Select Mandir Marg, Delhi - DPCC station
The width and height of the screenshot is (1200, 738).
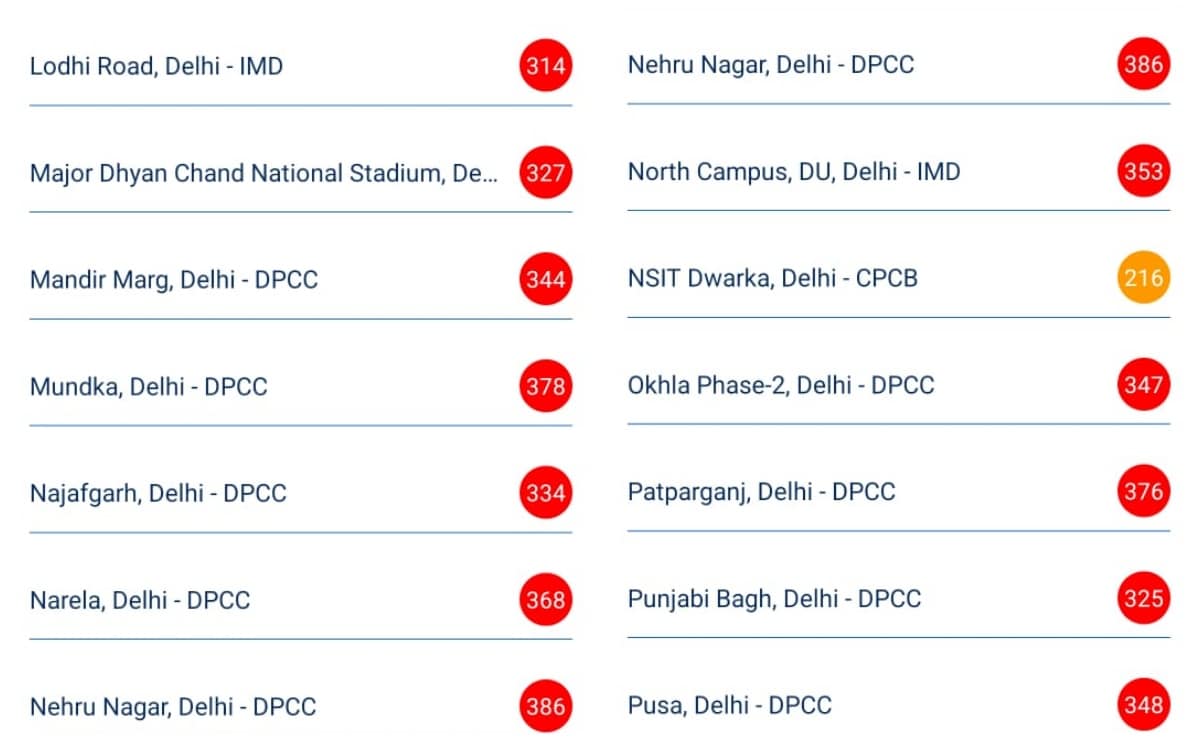point(174,279)
